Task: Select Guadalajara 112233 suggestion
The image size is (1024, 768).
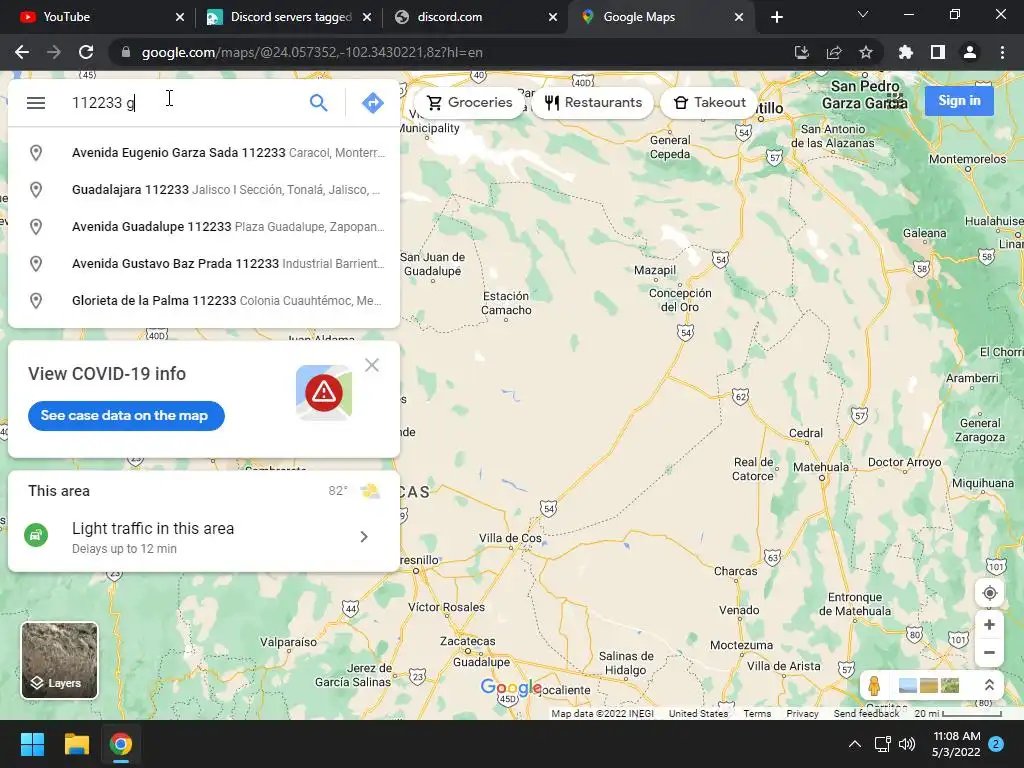Action: click(x=204, y=190)
